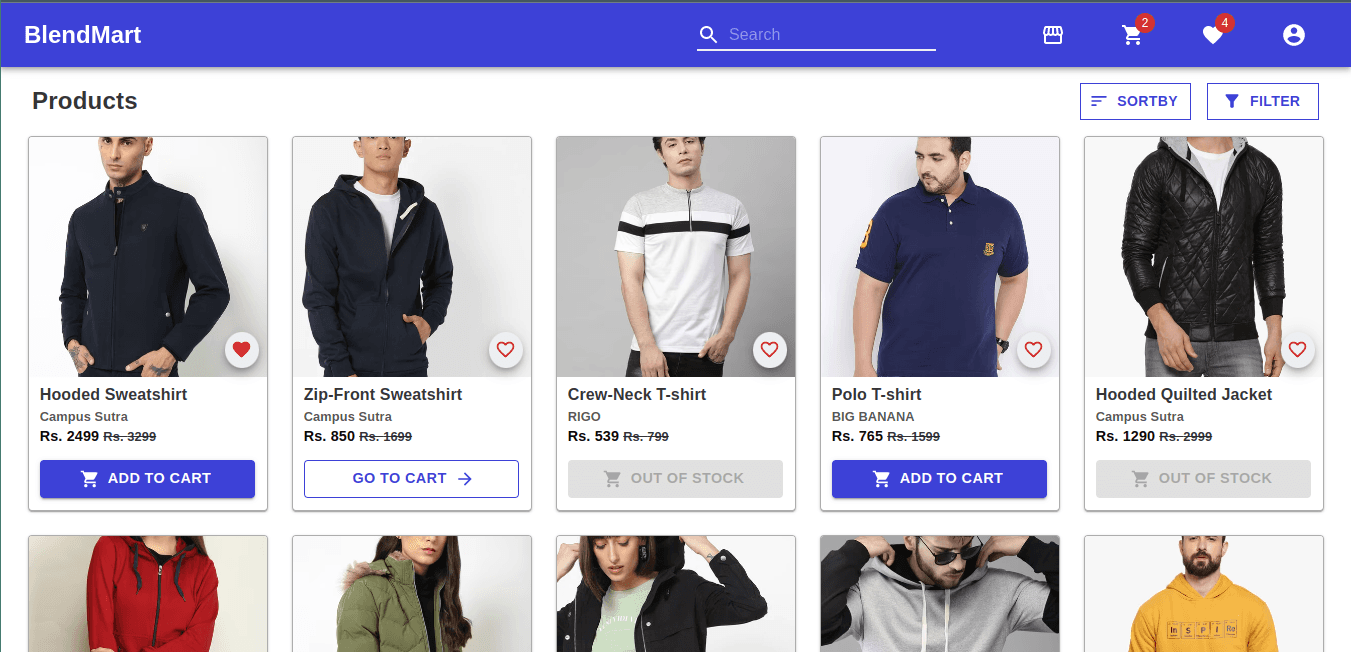Toggle wishlist heart on Crew-Neck T-shirt
This screenshot has width=1351, height=652.
pos(769,350)
